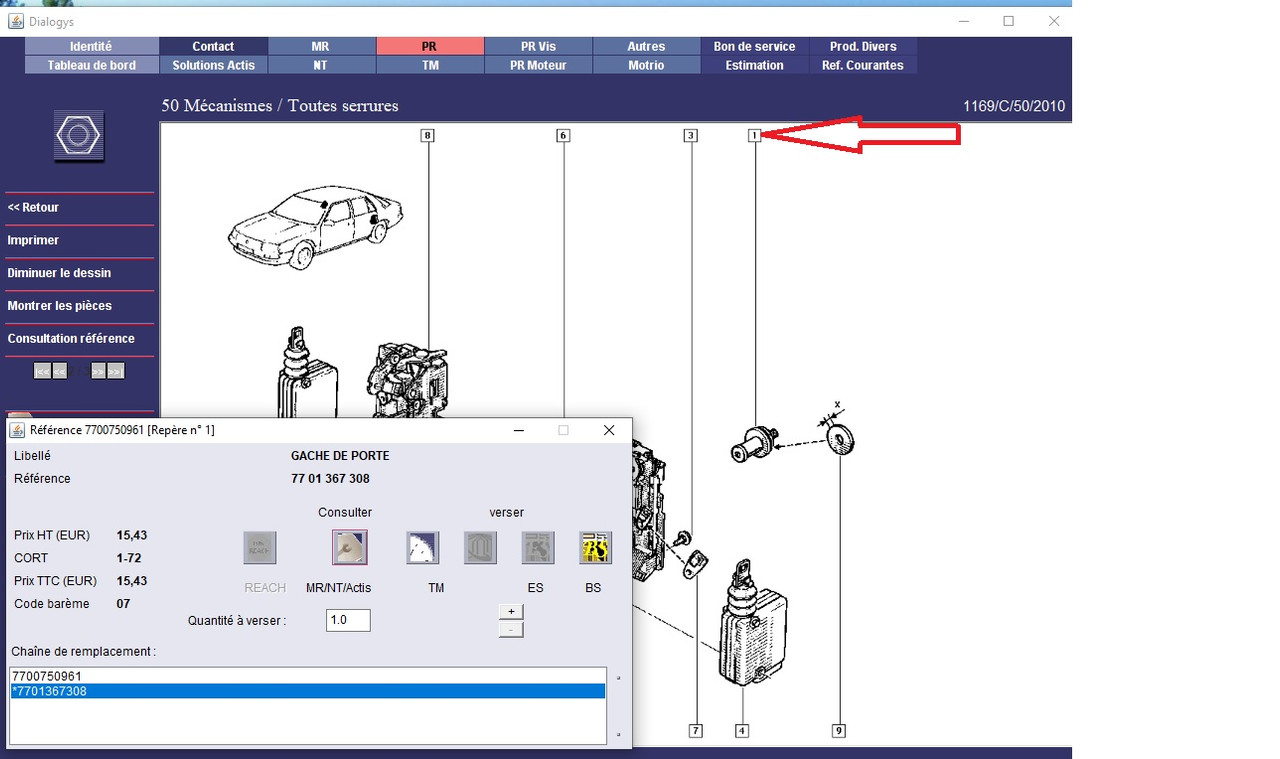
Task: Open the TM tab in the top menu
Action: (x=429, y=65)
